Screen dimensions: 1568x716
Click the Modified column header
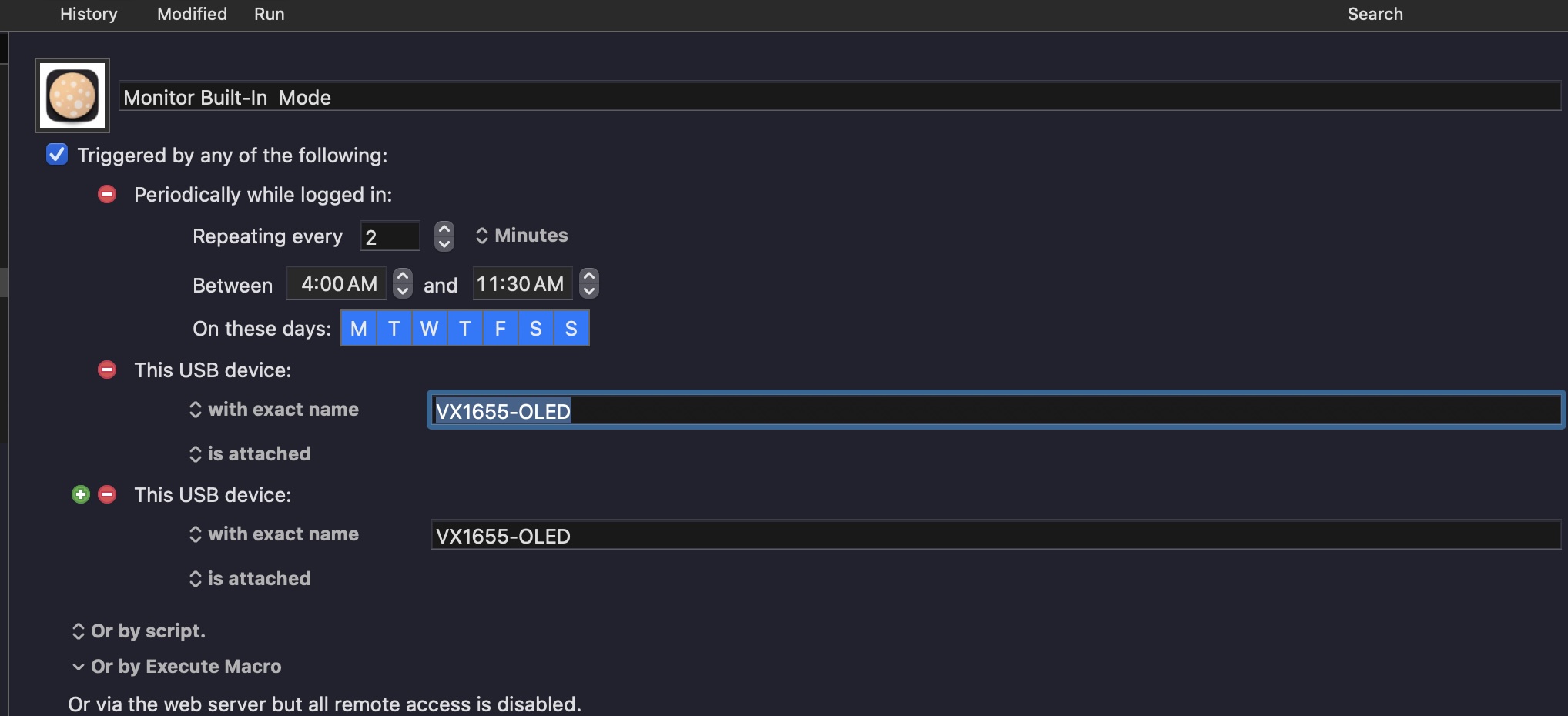click(x=192, y=14)
